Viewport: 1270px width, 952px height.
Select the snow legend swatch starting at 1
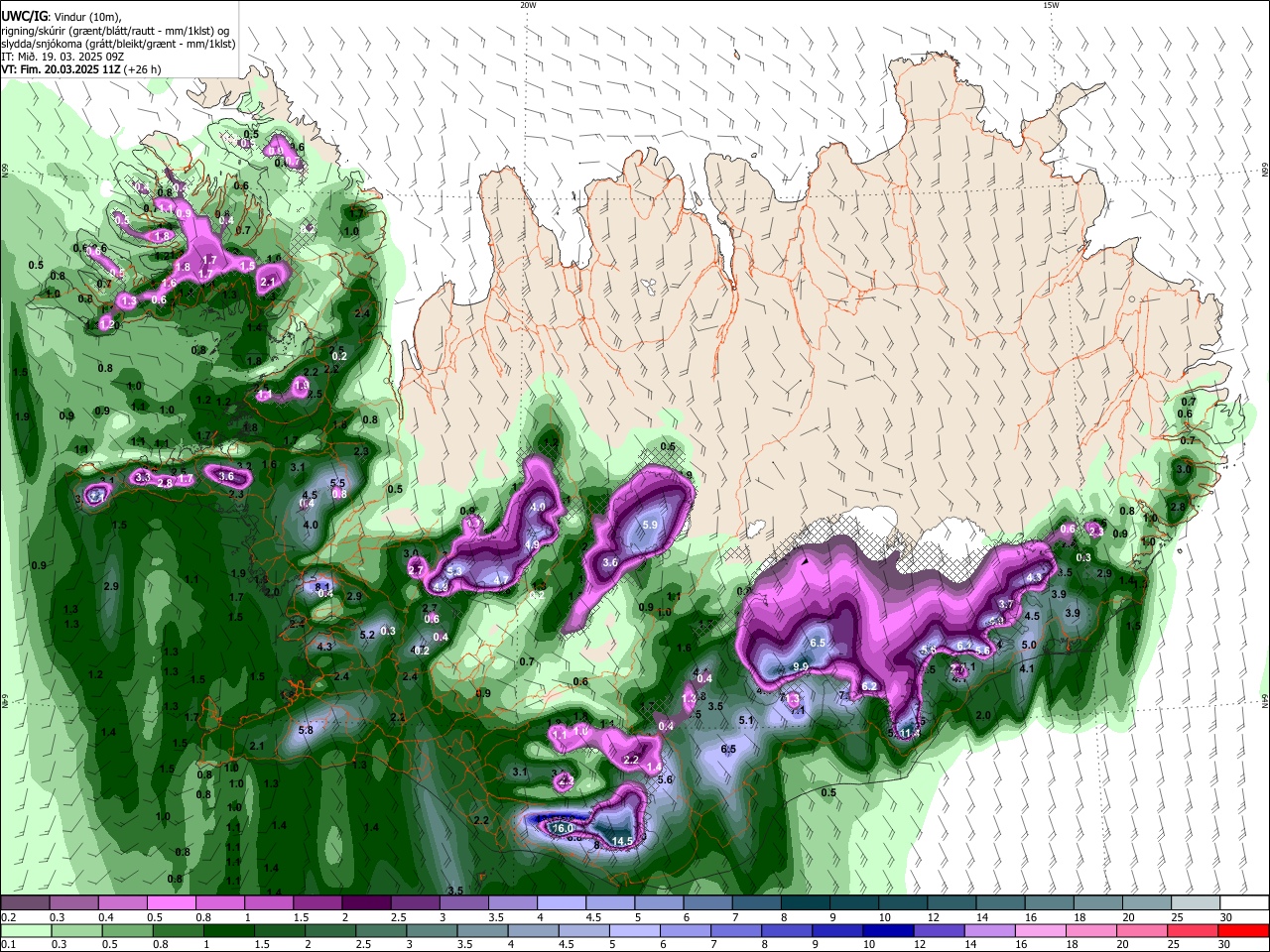pos(268,903)
